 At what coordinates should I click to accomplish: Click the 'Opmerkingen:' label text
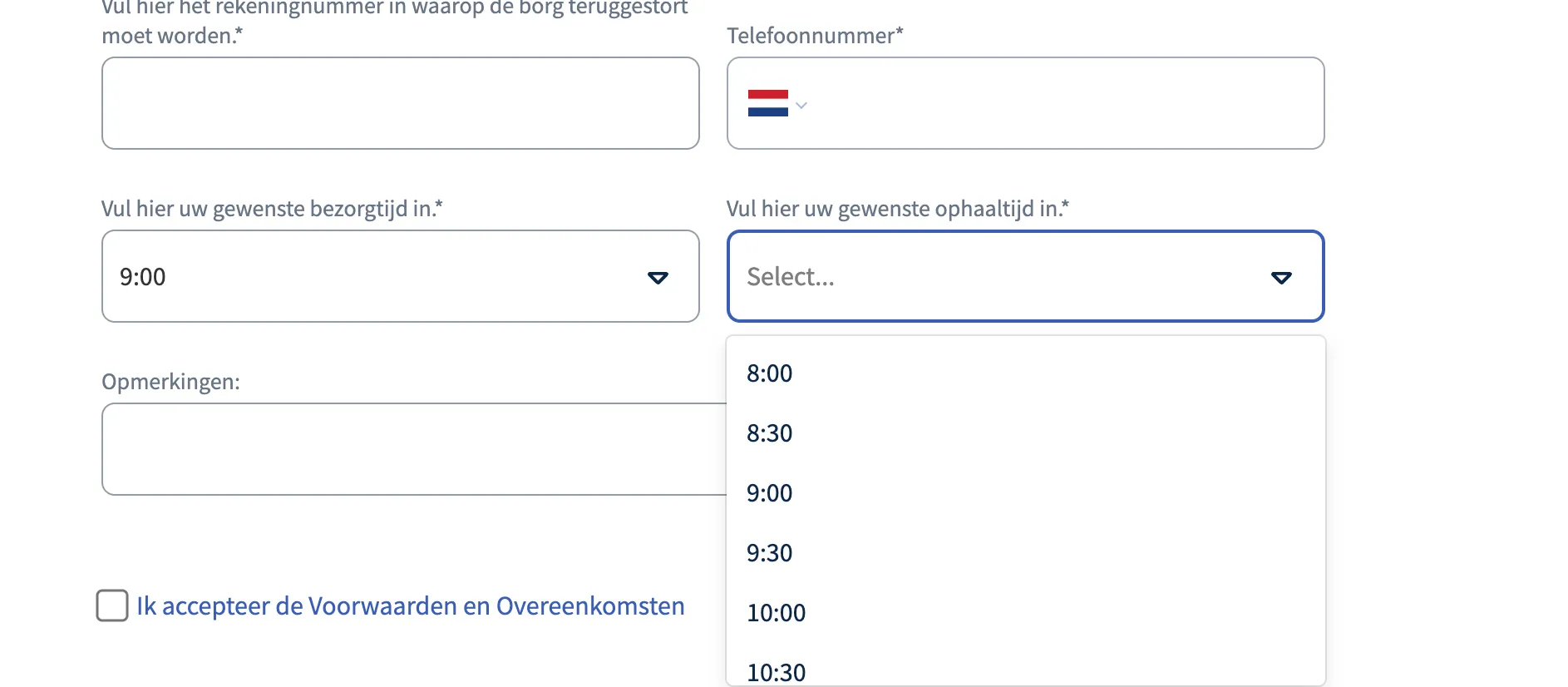pyautogui.click(x=170, y=382)
